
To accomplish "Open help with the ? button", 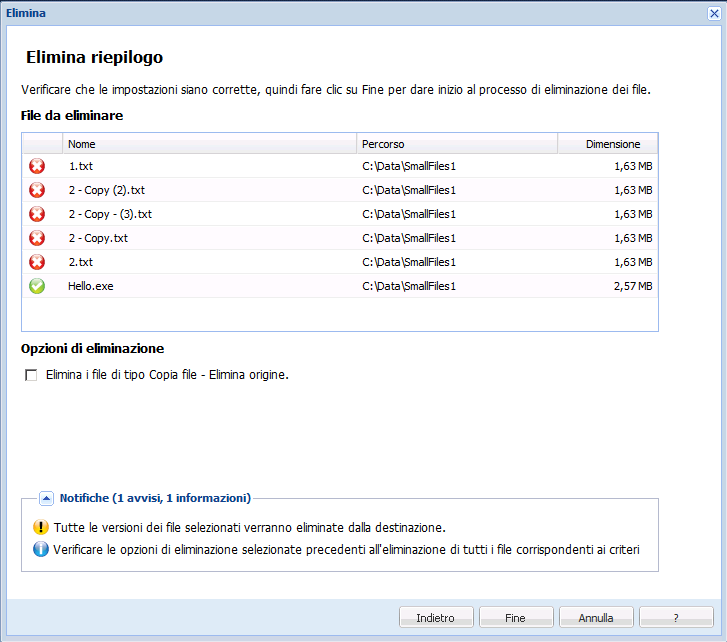I will tap(676, 618).
